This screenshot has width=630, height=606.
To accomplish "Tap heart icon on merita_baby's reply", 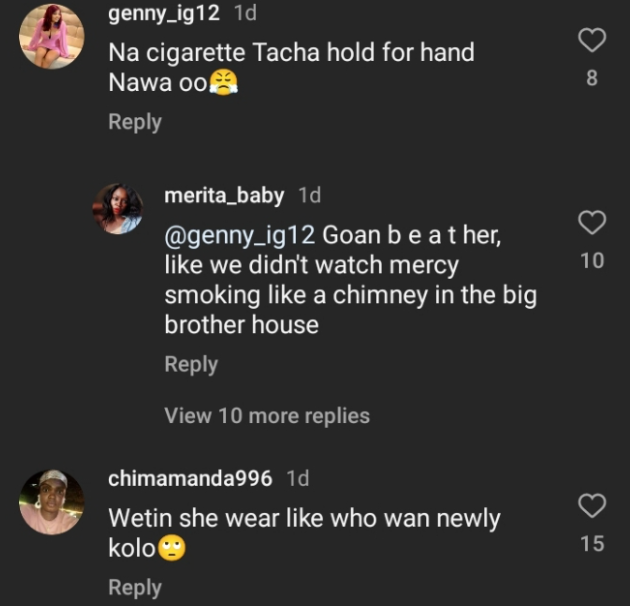I will (x=592, y=222).
